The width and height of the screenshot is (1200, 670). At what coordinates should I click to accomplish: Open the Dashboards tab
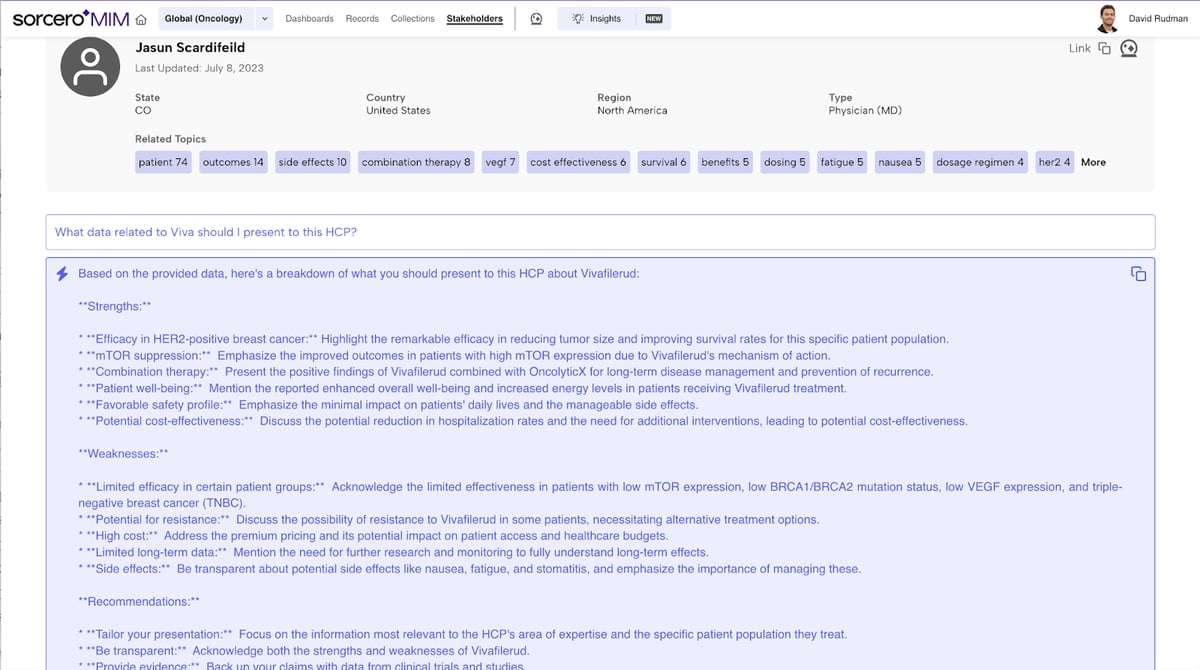point(310,19)
